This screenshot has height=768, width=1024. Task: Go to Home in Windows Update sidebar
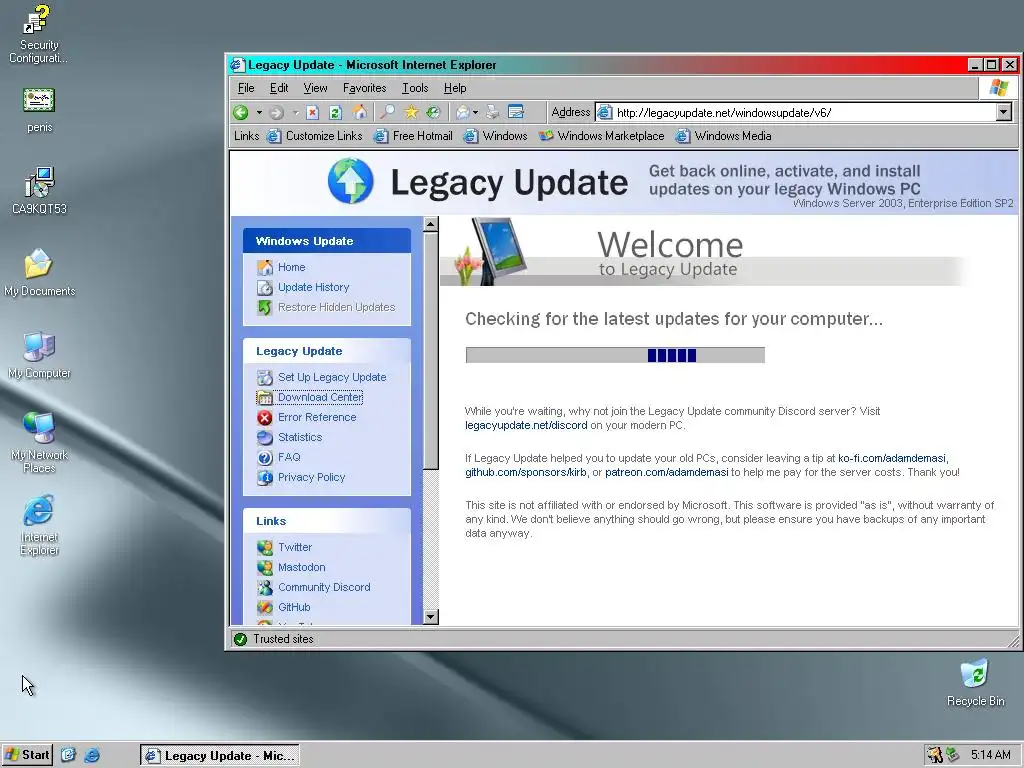pos(291,267)
